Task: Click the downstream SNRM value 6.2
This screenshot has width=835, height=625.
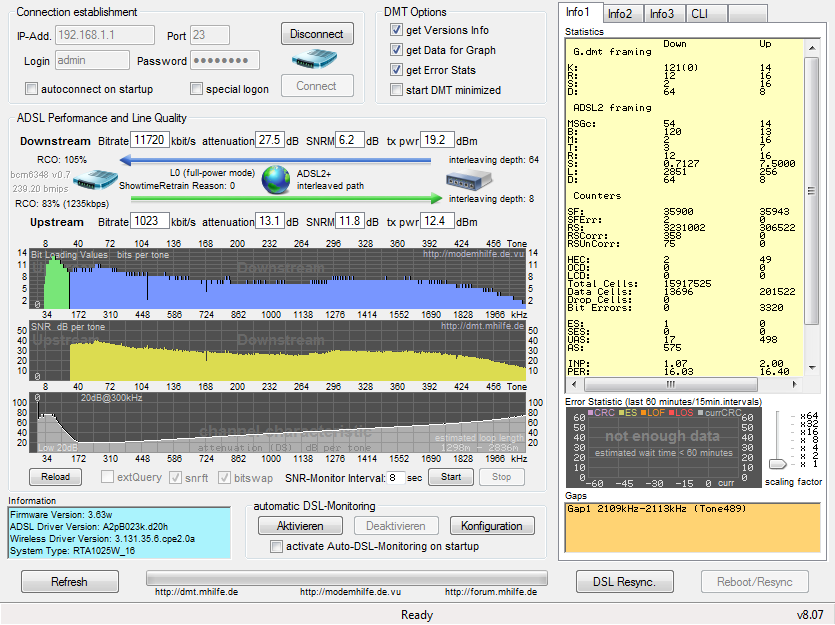Action: [x=349, y=140]
